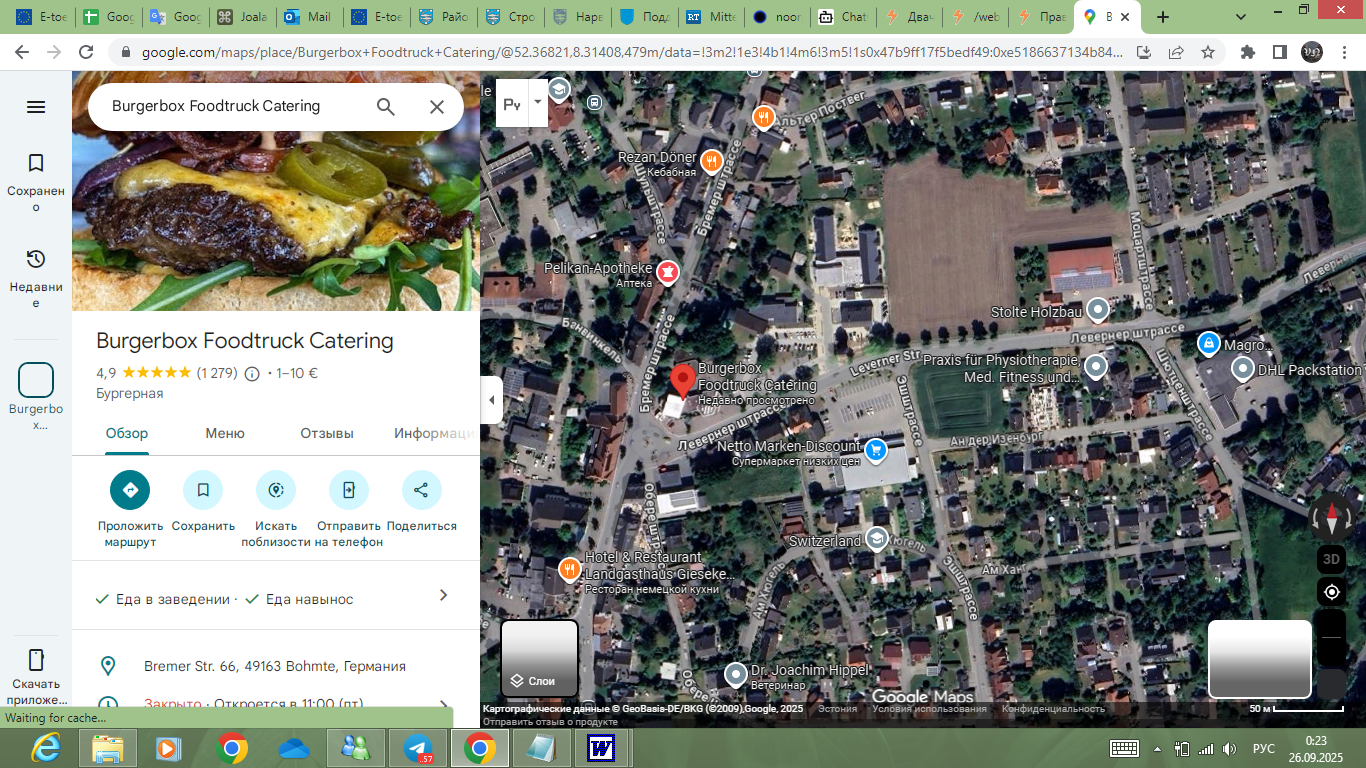Open the input language dropdown arrow

click(x=538, y=102)
